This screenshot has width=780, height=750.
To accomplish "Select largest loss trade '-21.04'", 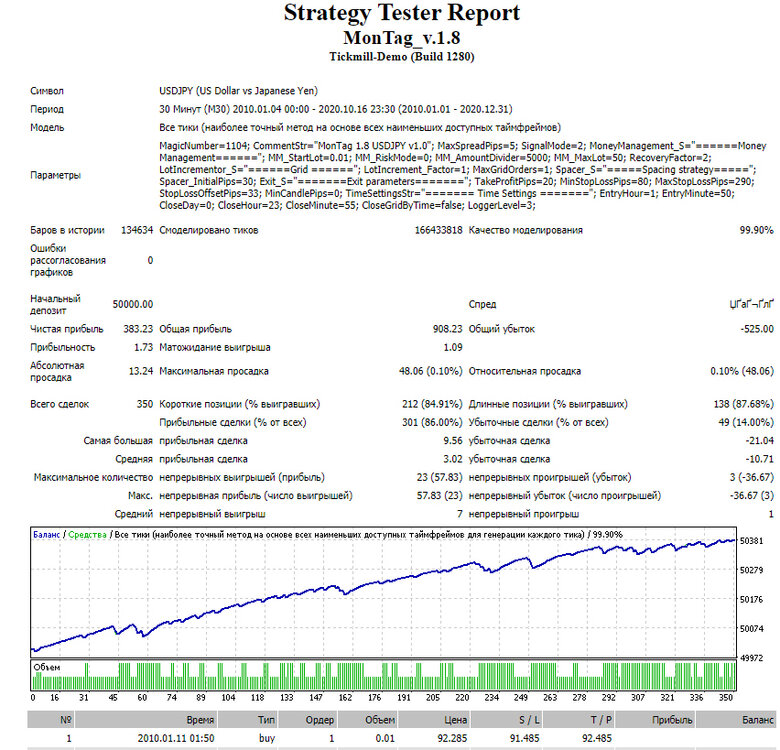I will pos(759,441).
